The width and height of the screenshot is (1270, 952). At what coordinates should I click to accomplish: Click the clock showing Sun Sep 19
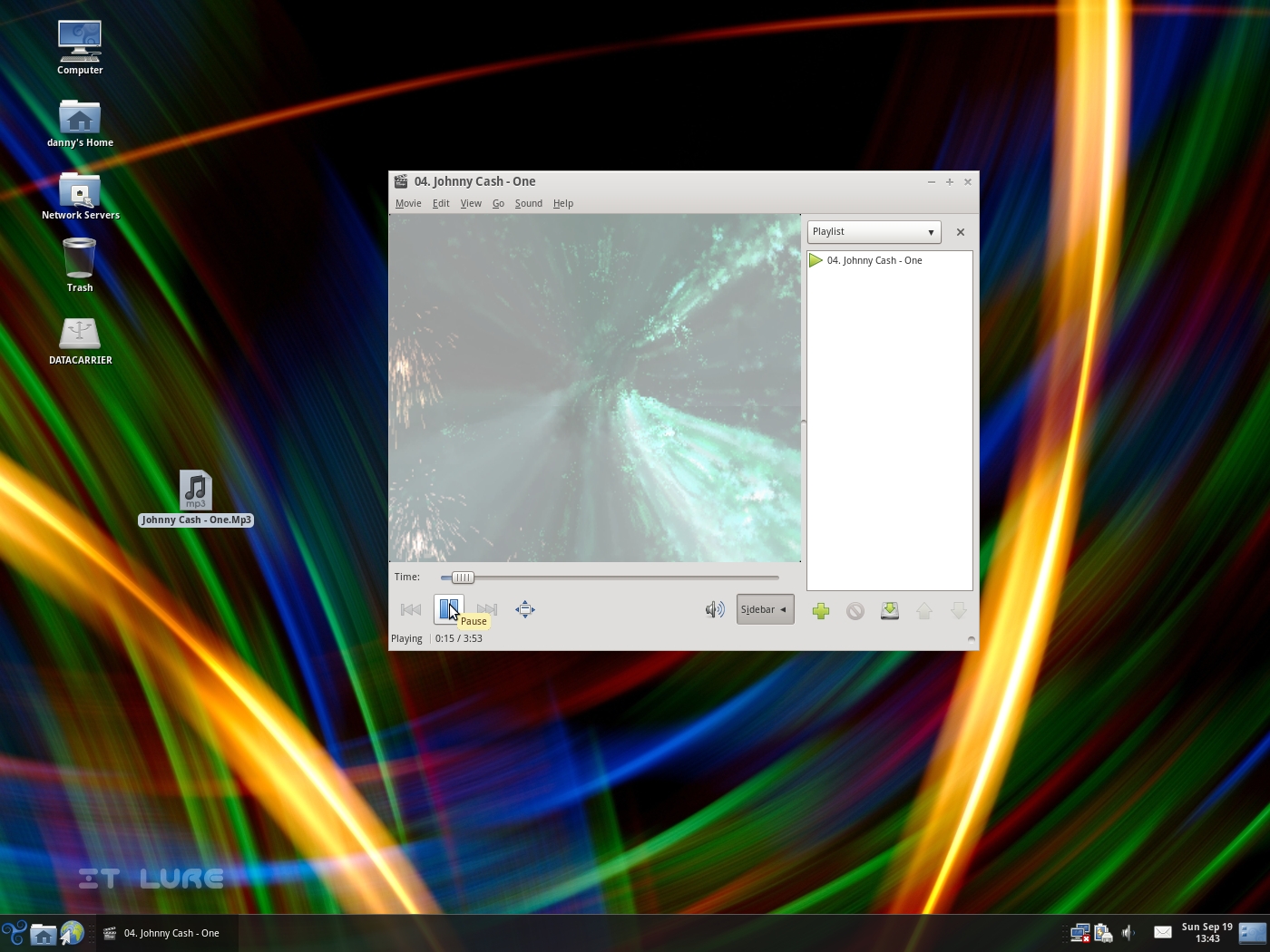coord(1206,933)
